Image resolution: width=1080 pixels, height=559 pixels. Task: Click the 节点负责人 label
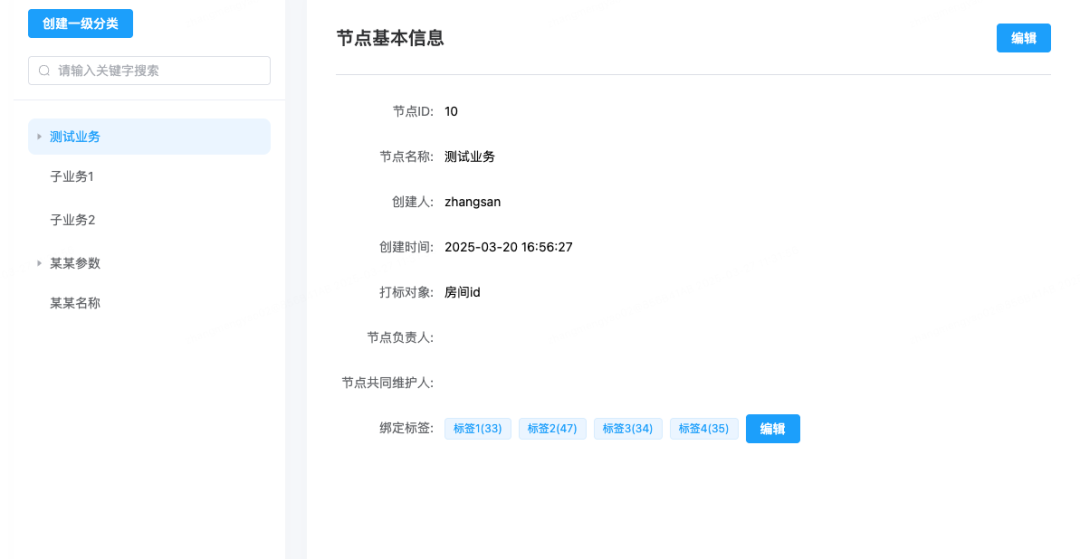tap(401, 338)
